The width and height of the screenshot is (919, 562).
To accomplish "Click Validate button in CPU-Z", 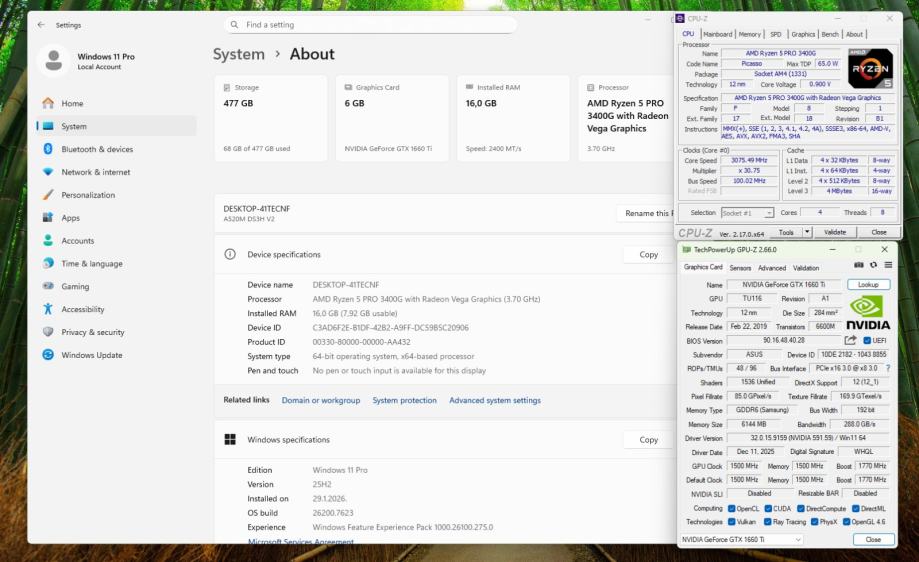I will pyautogui.click(x=835, y=232).
